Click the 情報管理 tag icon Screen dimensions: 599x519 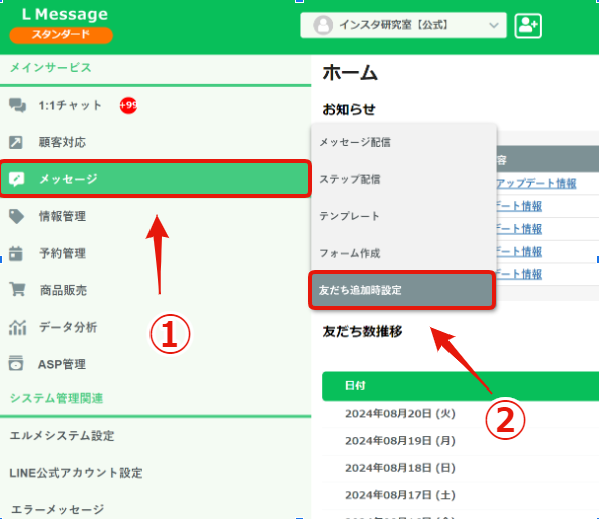tap(16, 216)
